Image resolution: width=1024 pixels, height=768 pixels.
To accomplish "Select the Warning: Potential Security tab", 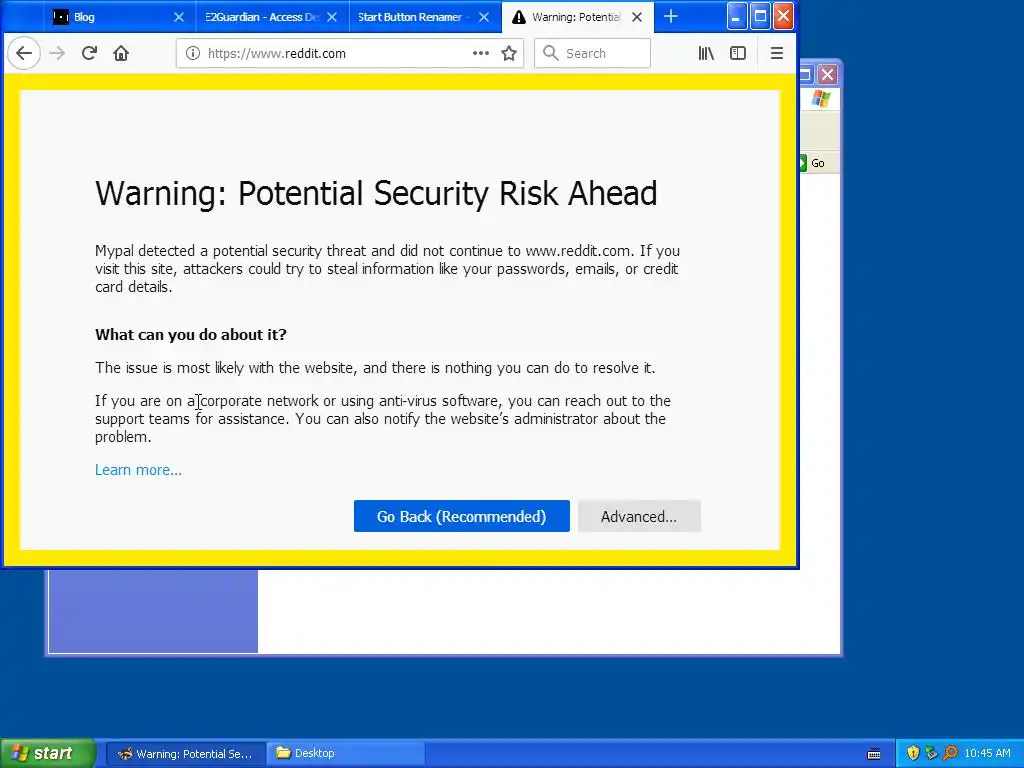I will [577, 18].
